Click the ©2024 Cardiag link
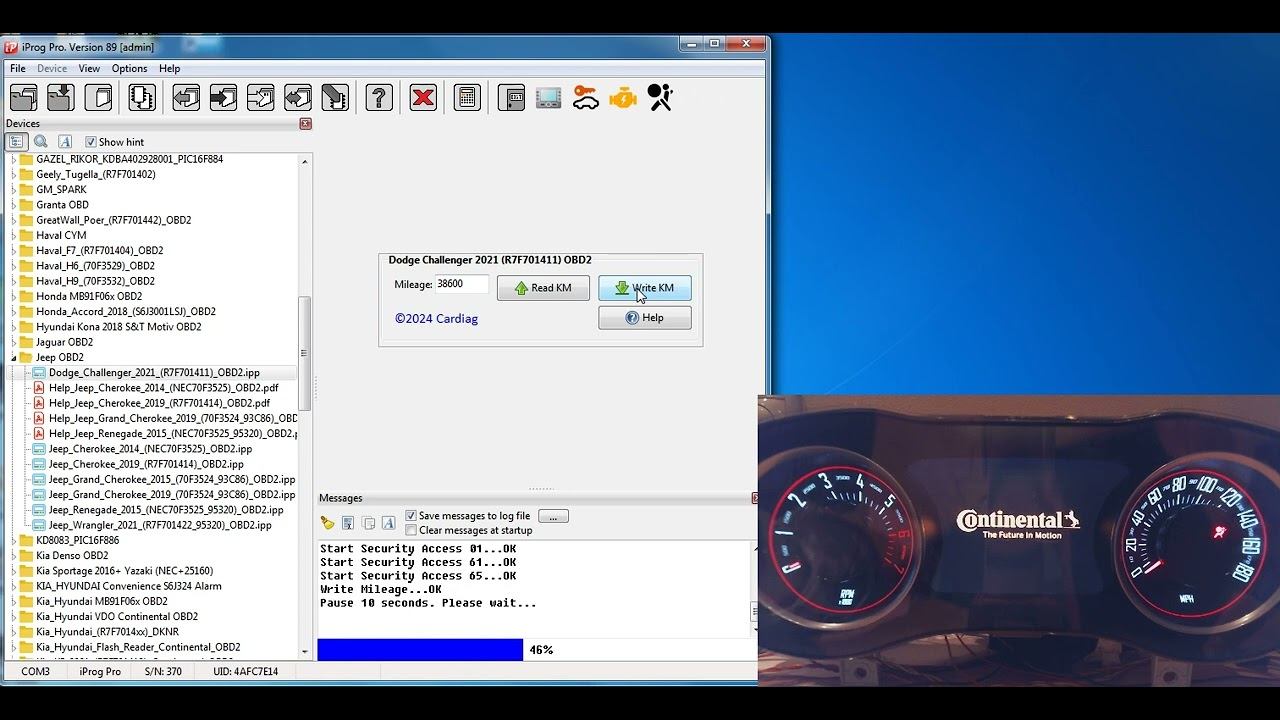 pos(436,319)
